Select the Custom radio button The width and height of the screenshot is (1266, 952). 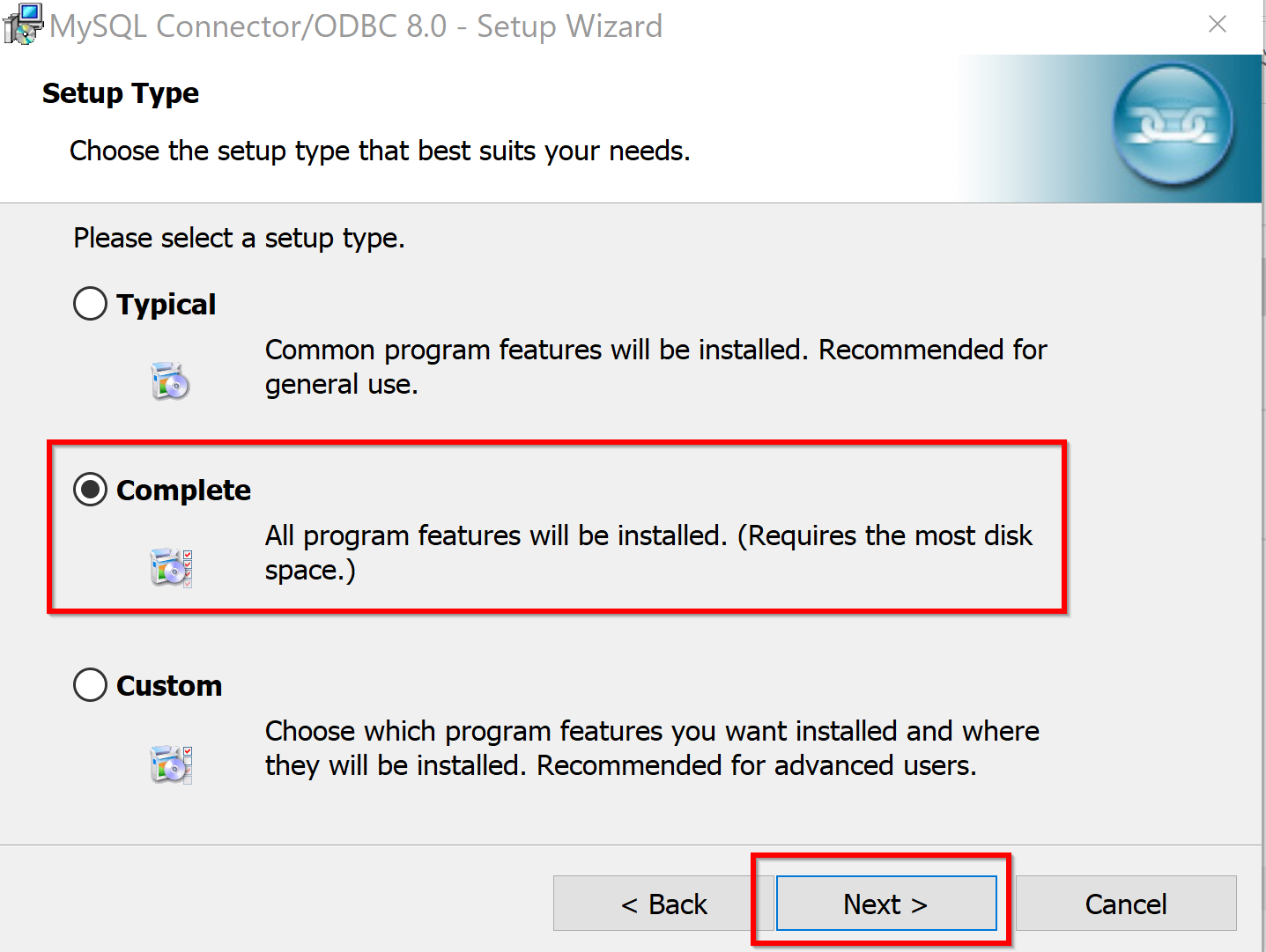tap(90, 685)
